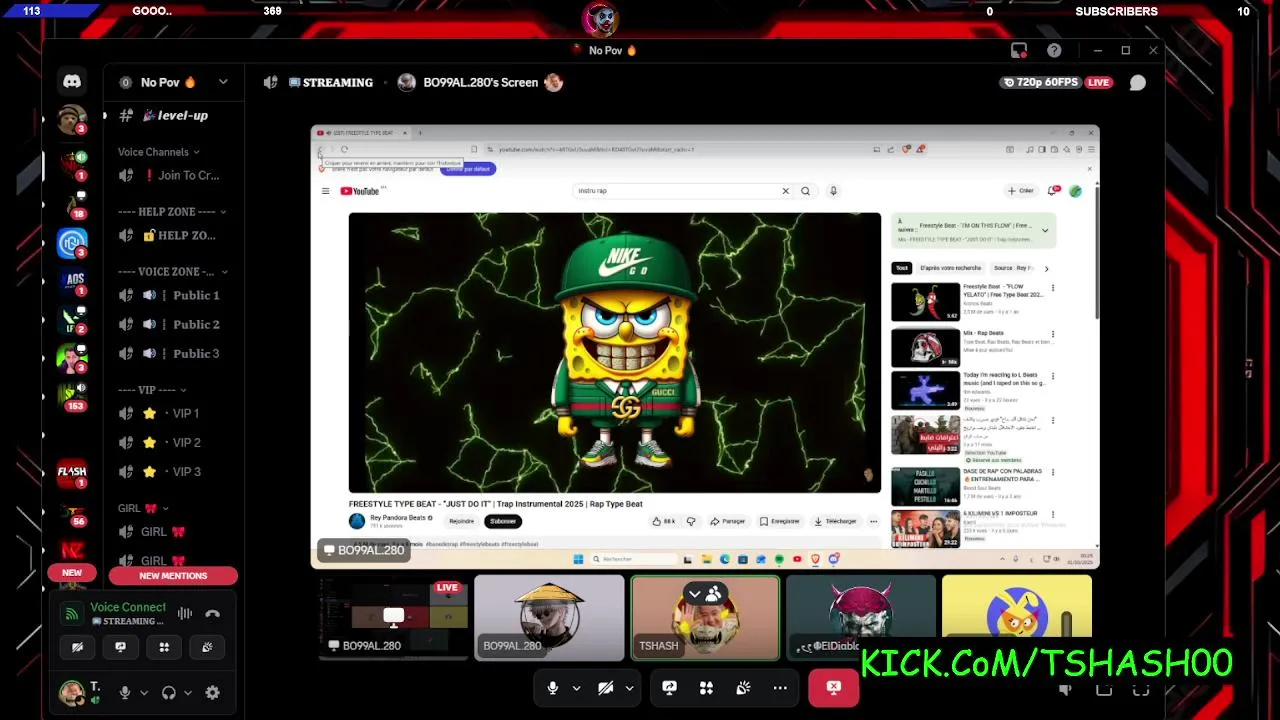Click Télécharger button in shared YouTube page
The width and height of the screenshot is (1280, 720).
click(836, 521)
